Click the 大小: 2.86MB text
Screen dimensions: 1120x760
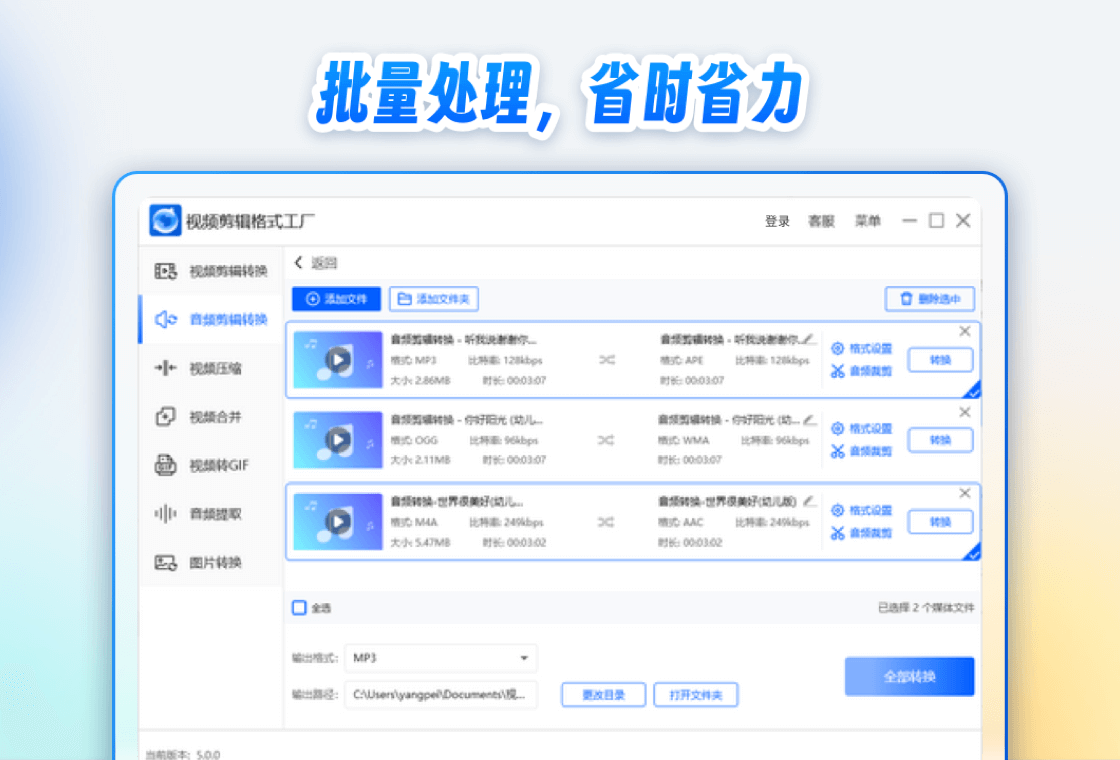tap(421, 380)
